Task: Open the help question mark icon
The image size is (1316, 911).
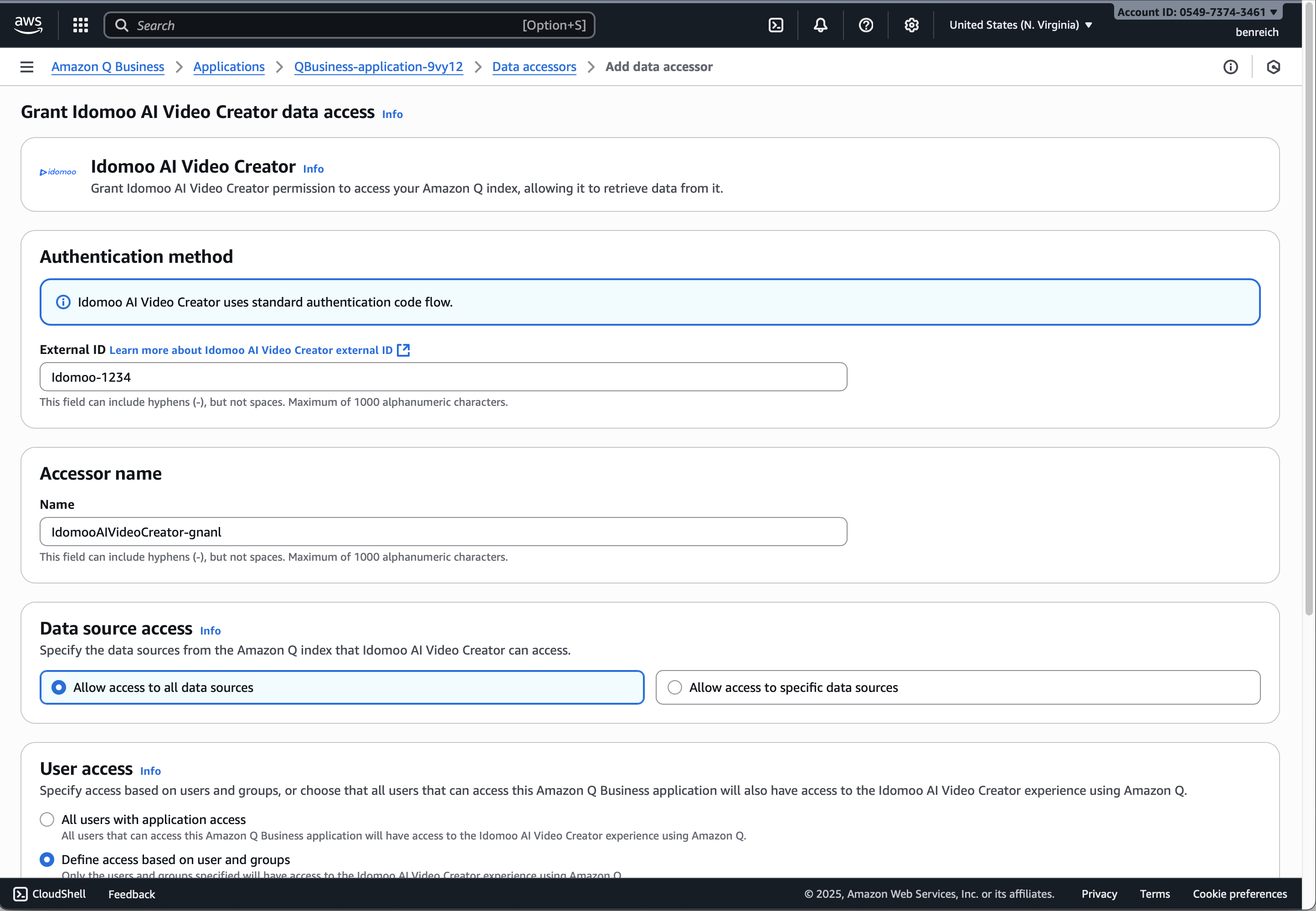Action: pos(865,25)
